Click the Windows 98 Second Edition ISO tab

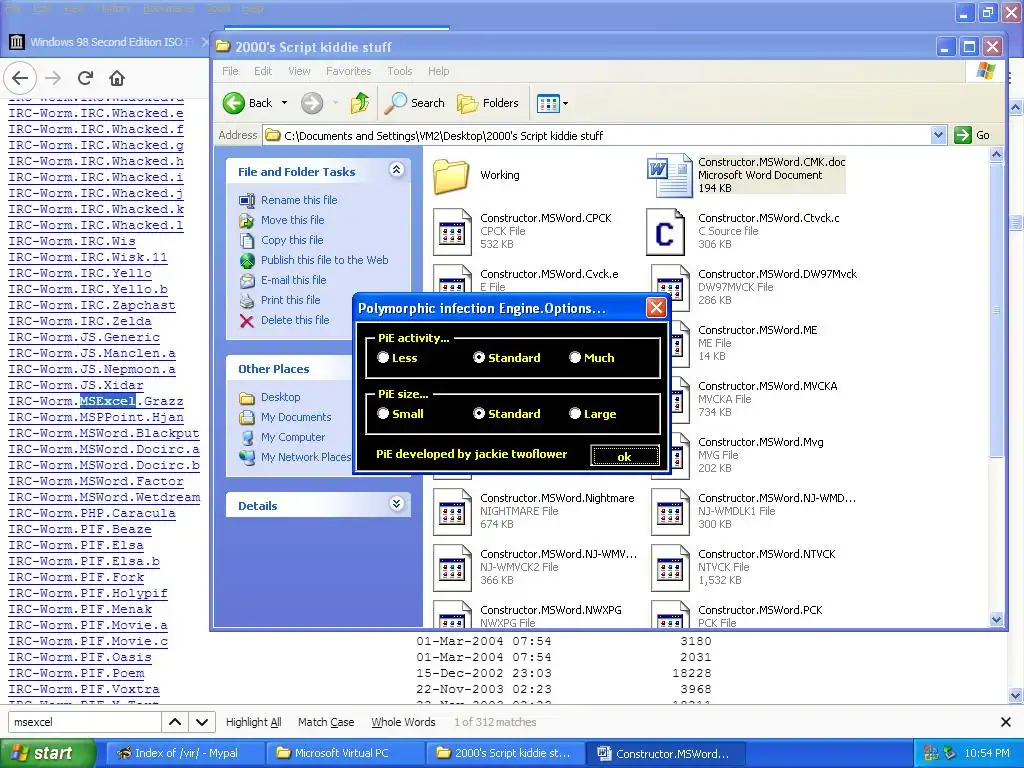(104, 42)
